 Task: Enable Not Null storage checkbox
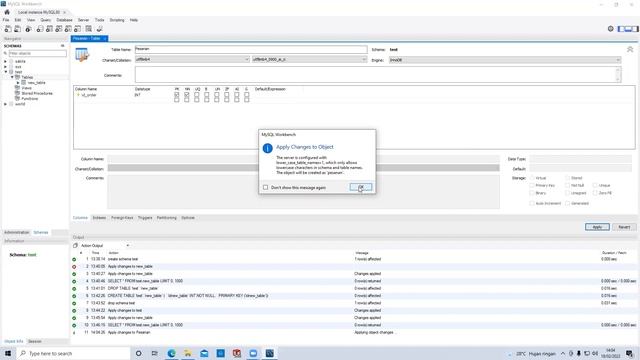click(x=568, y=185)
